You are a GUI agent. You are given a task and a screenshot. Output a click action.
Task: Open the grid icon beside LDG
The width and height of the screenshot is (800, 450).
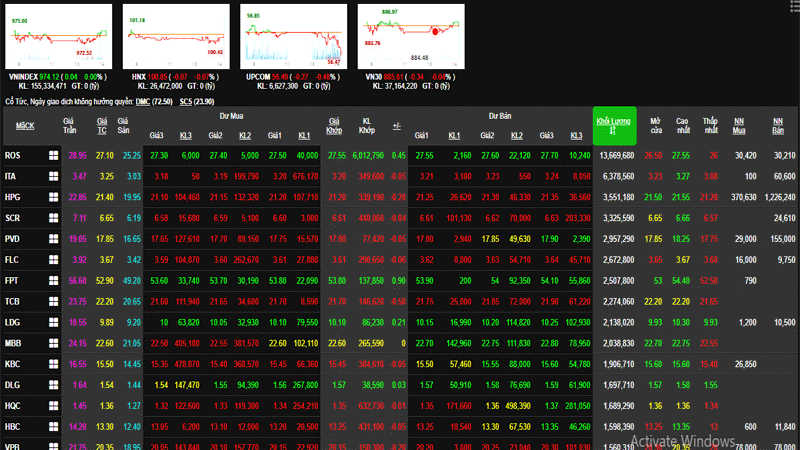click(53, 323)
